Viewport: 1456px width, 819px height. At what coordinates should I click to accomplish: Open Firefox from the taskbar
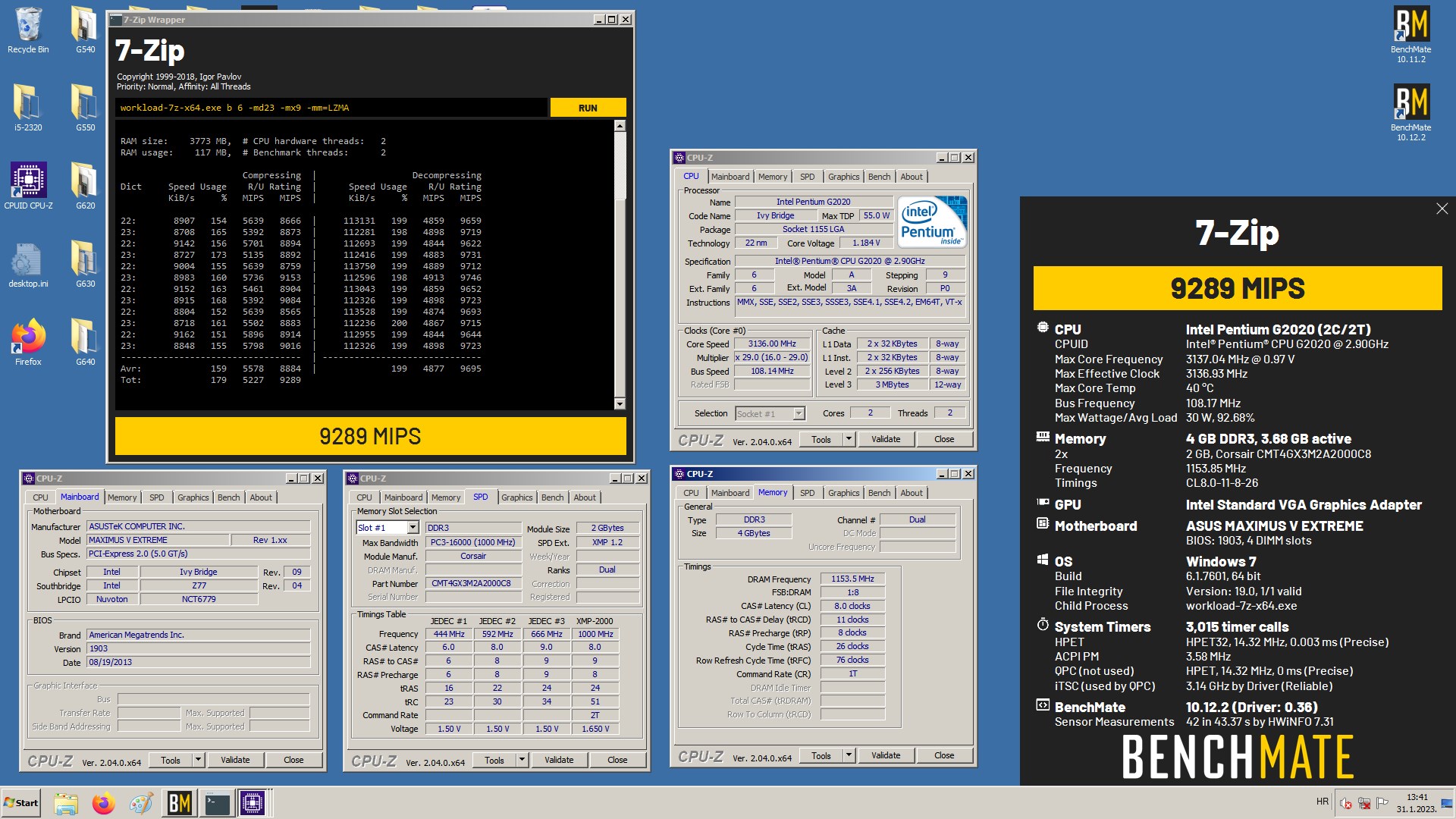[x=103, y=803]
